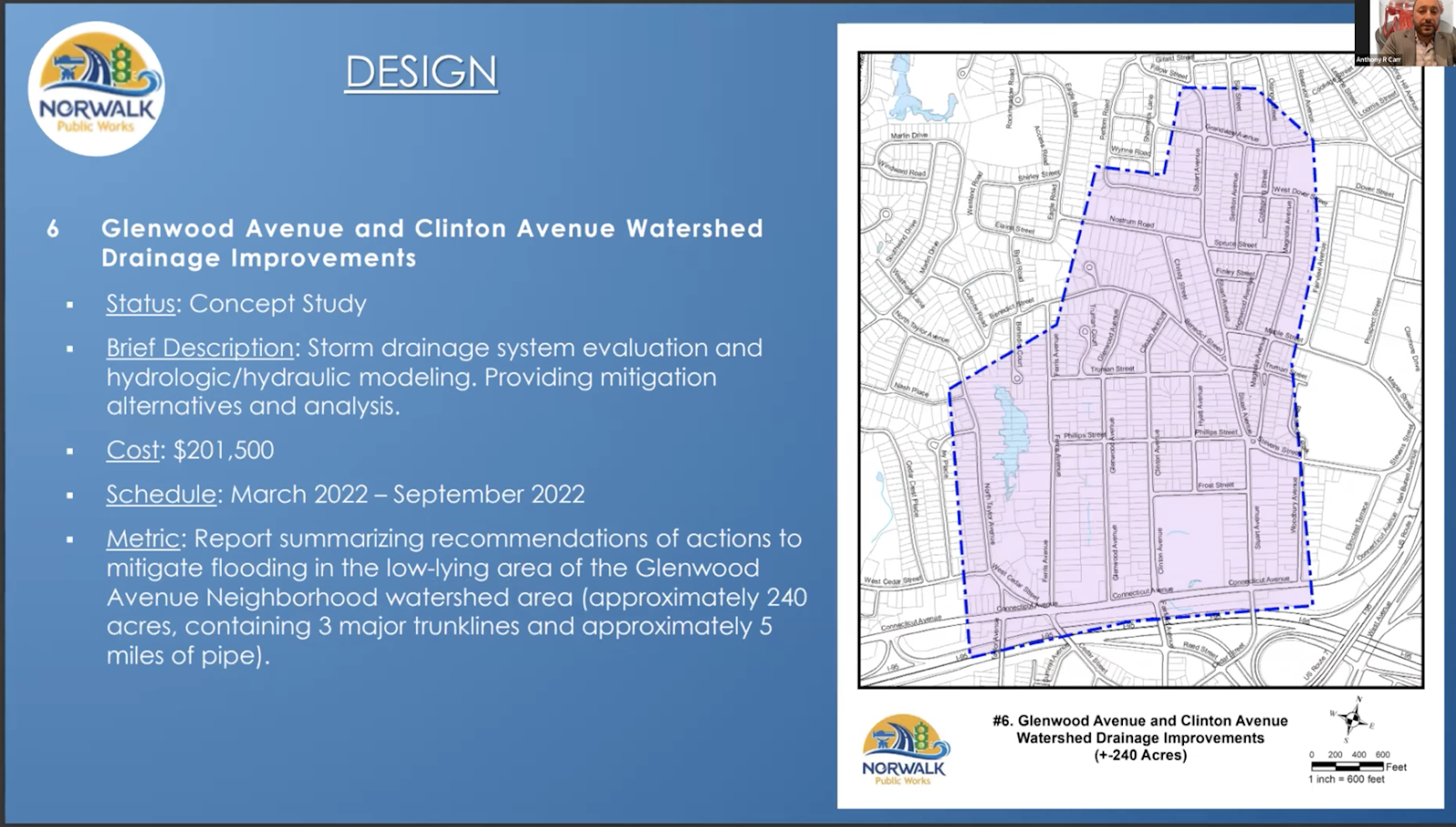
Task: Click the '$201,500' cost value
Action: point(224,450)
